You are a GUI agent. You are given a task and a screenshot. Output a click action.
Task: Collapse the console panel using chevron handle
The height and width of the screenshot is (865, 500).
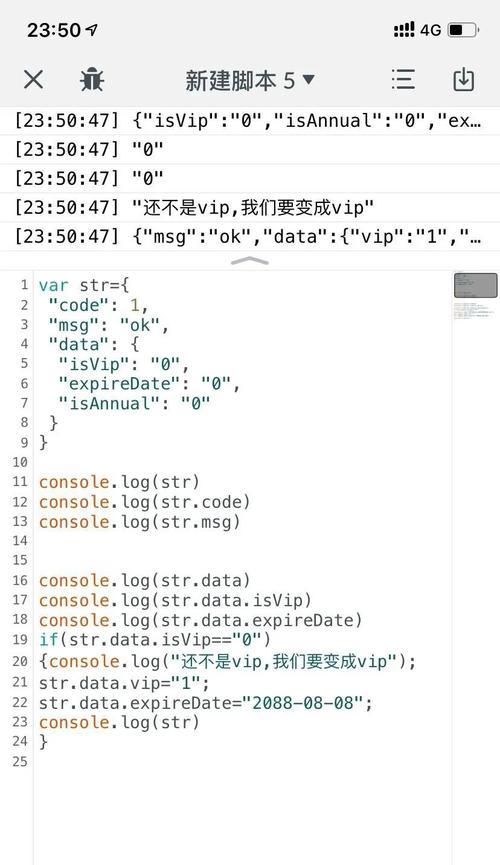[x=249, y=261]
